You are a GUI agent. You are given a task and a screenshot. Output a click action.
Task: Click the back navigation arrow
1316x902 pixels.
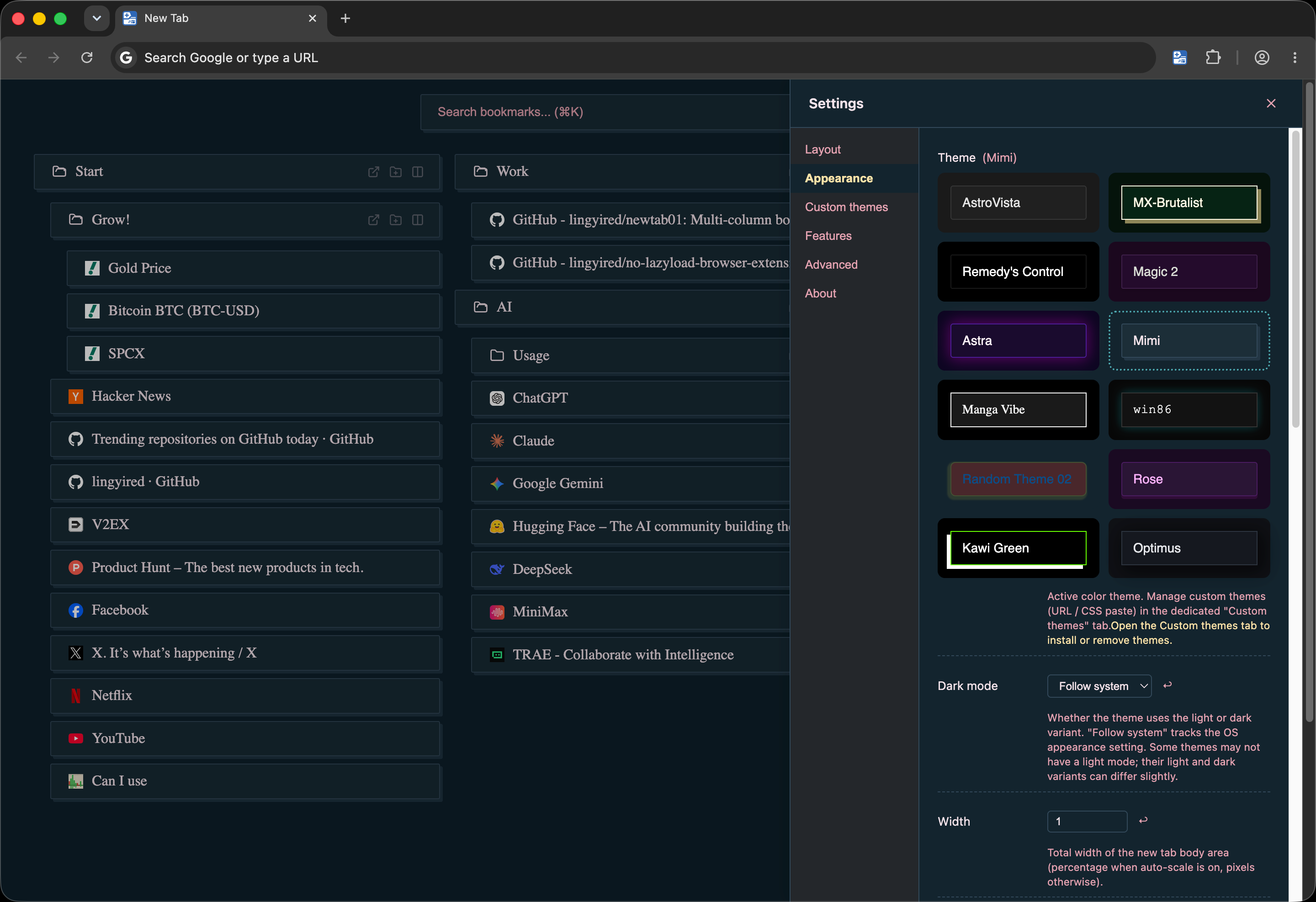21,57
